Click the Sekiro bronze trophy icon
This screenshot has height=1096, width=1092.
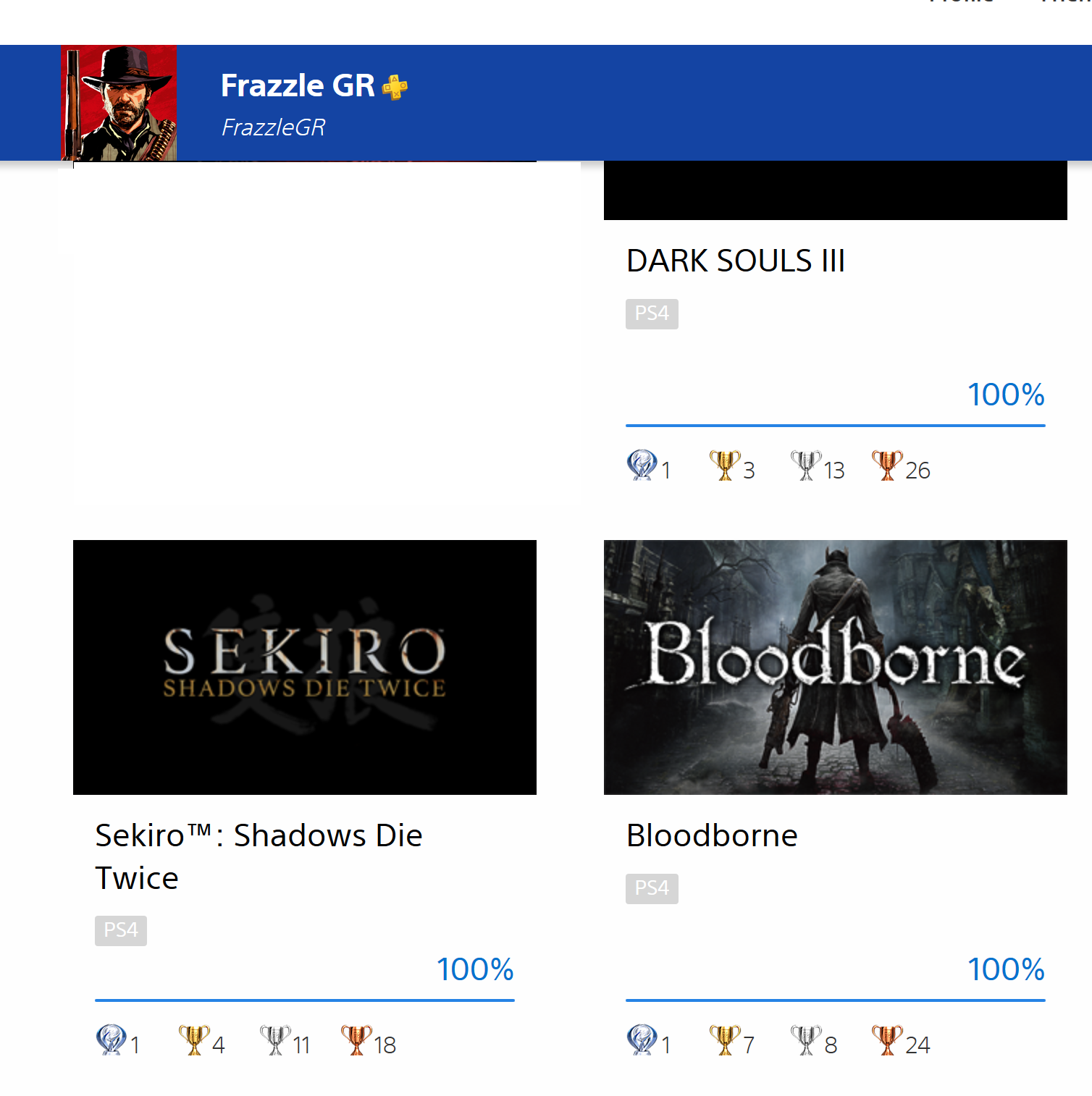point(356,1040)
